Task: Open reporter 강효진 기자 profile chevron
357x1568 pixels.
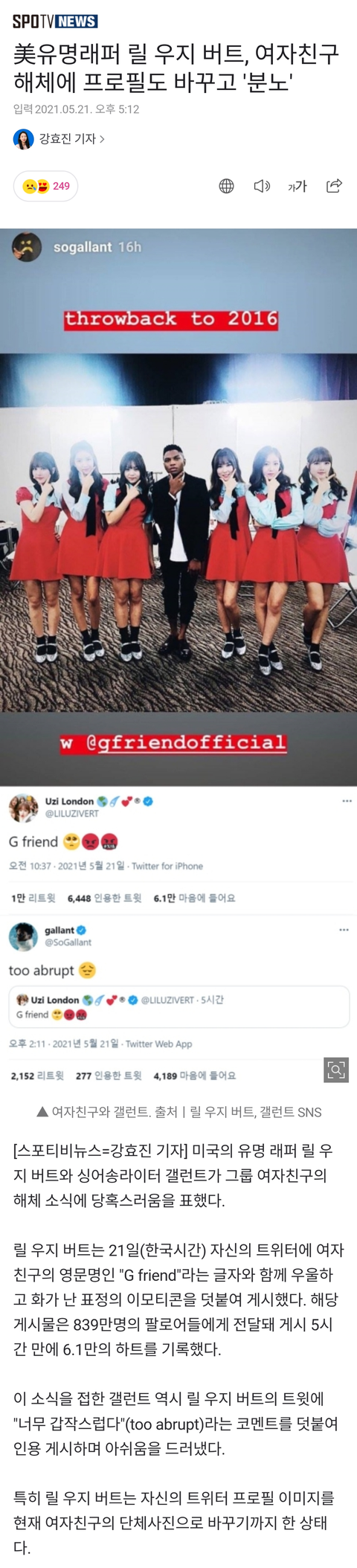Action: click(102, 139)
